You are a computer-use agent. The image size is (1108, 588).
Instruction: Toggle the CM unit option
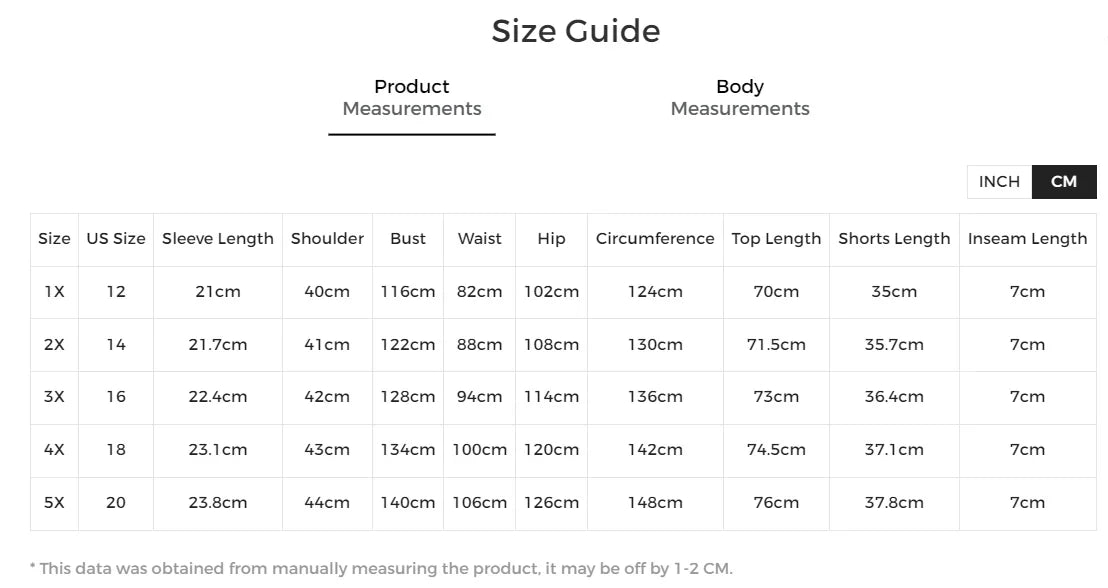coord(1063,181)
